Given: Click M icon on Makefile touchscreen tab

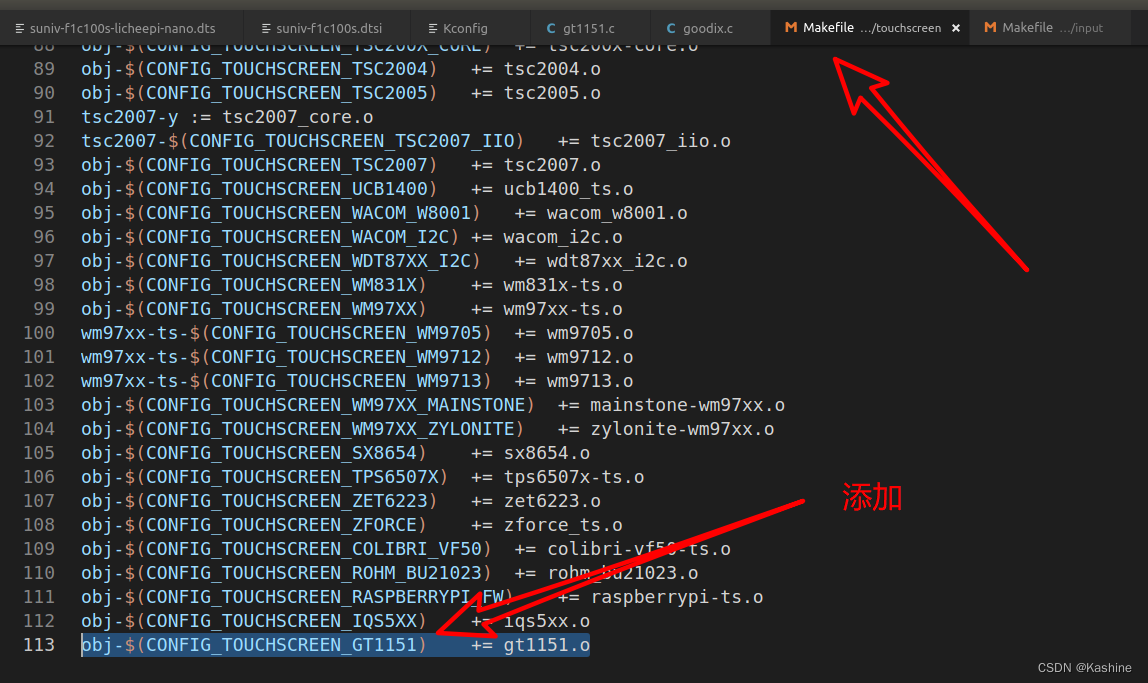Looking at the screenshot, I should point(791,28).
